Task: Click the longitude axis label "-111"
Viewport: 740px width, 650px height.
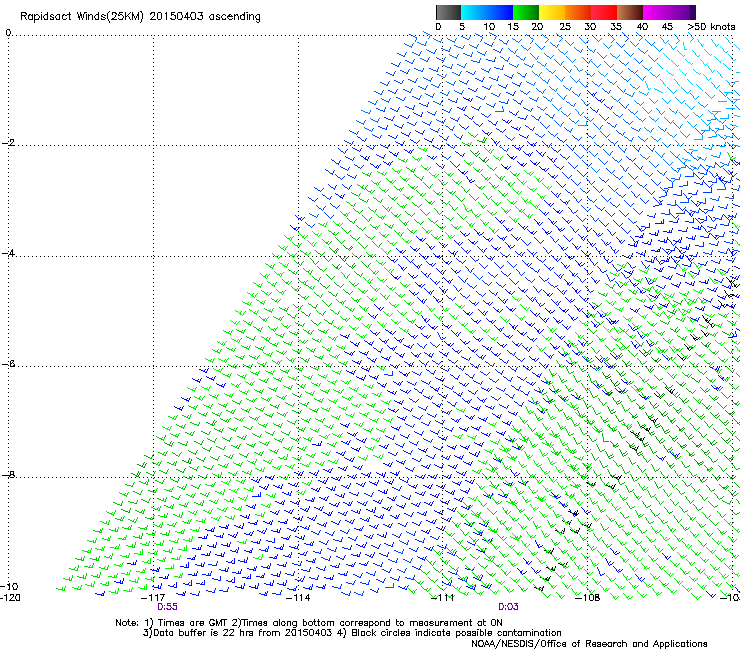Action: click(443, 598)
